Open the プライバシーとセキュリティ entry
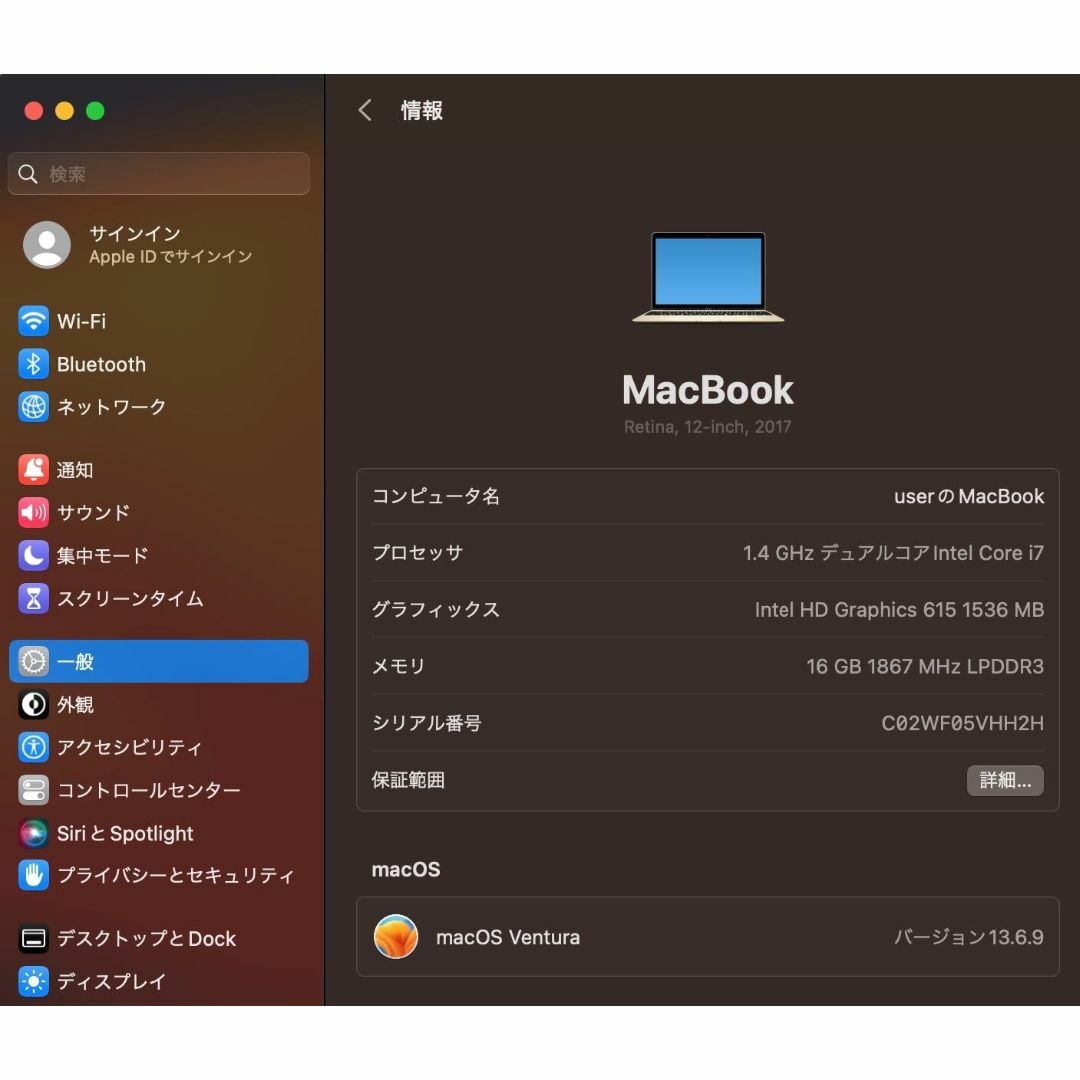Viewport: 1080px width, 1080px height. tap(159, 875)
